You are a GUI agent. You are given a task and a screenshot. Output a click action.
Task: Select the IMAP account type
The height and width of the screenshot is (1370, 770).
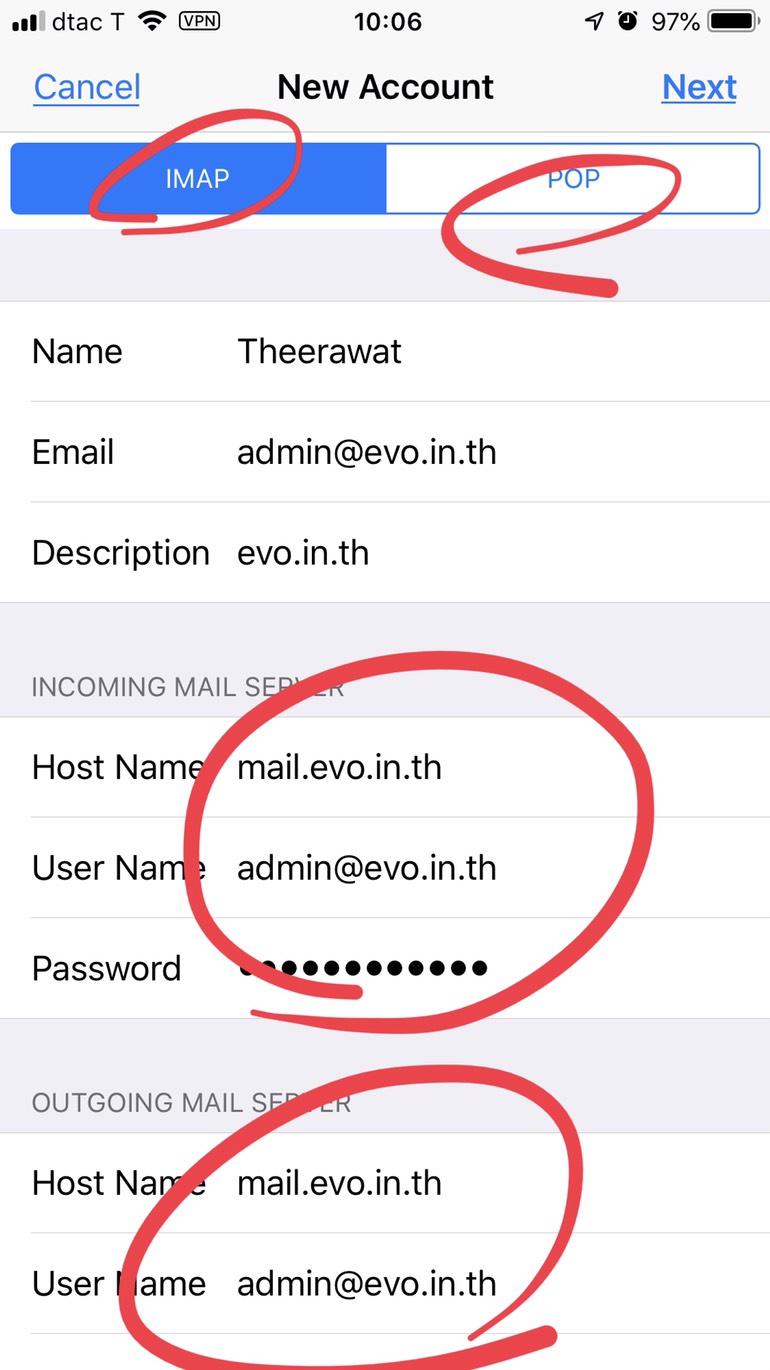click(198, 178)
